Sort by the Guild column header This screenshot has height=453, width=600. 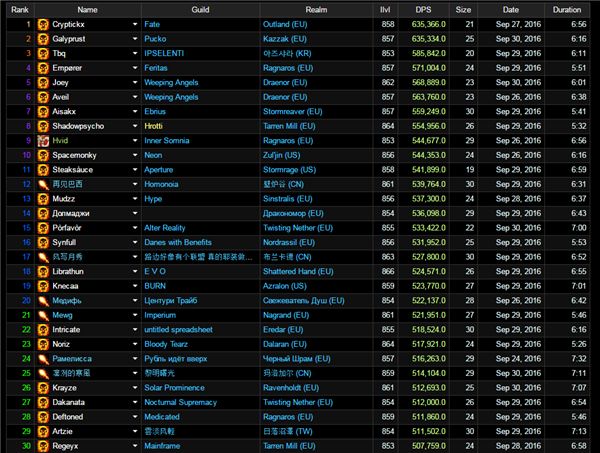(x=201, y=10)
